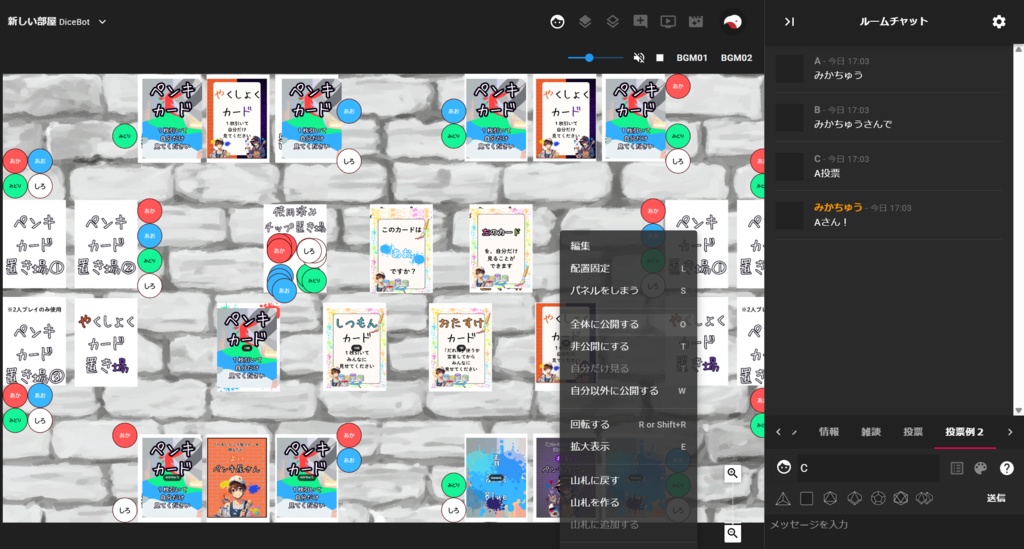Play BGM01
The image size is (1024, 549).
[692, 58]
